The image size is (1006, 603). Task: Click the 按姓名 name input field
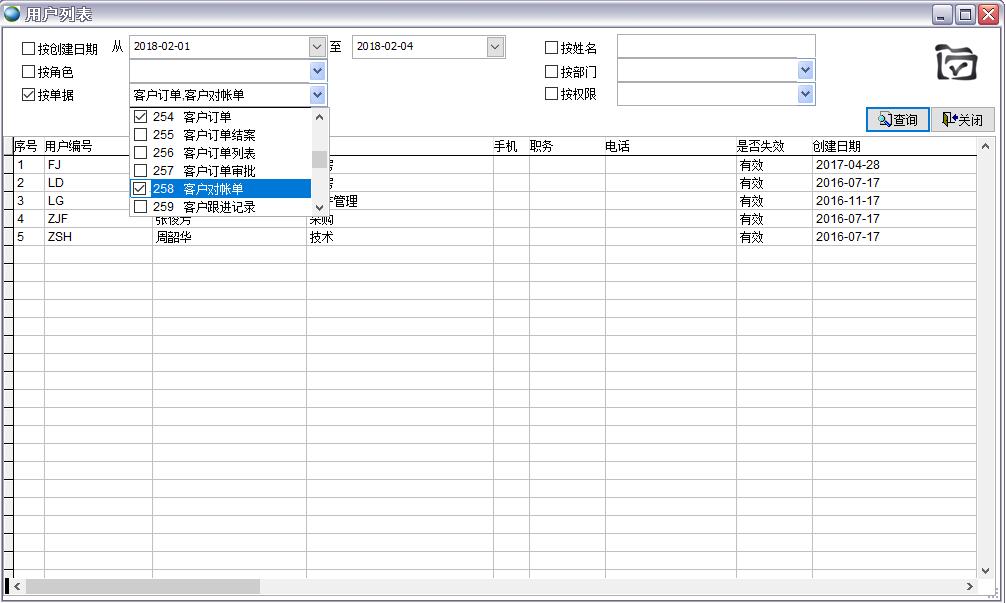(x=715, y=47)
